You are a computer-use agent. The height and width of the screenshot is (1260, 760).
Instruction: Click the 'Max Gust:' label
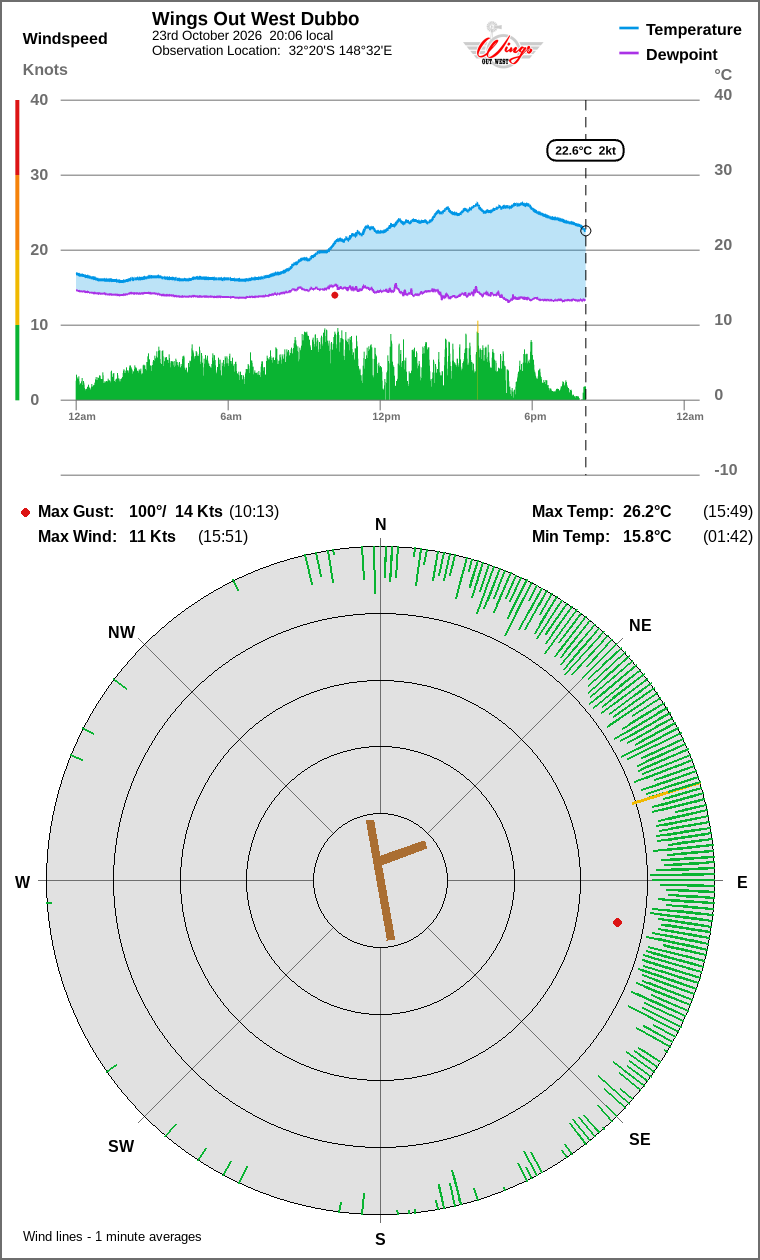[76, 512]
